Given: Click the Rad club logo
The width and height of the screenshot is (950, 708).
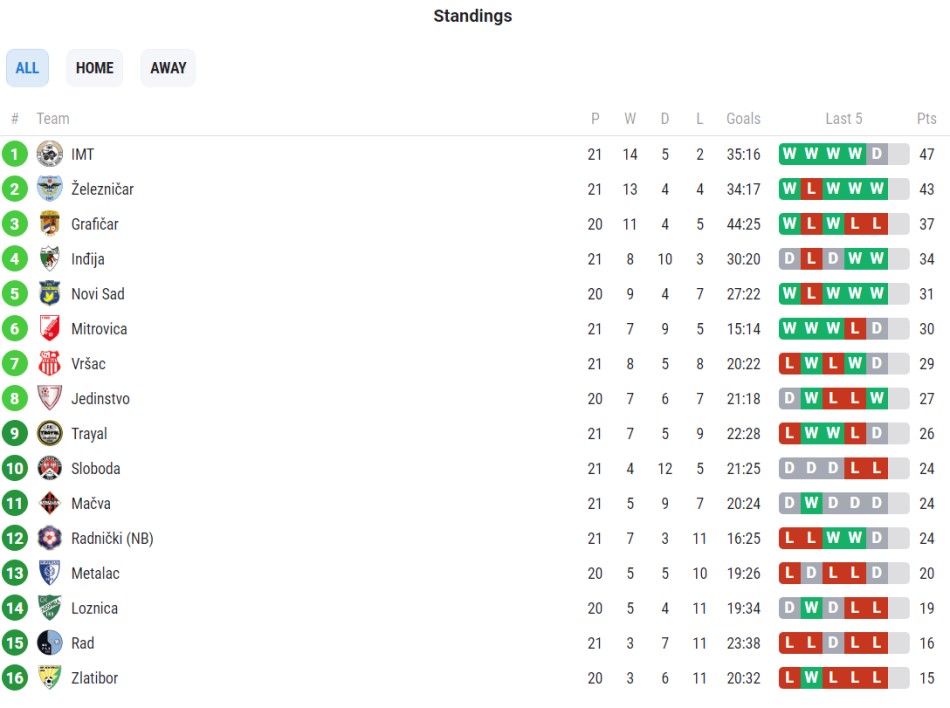Looking at the screenshot, I should click(x=50, y=643).
